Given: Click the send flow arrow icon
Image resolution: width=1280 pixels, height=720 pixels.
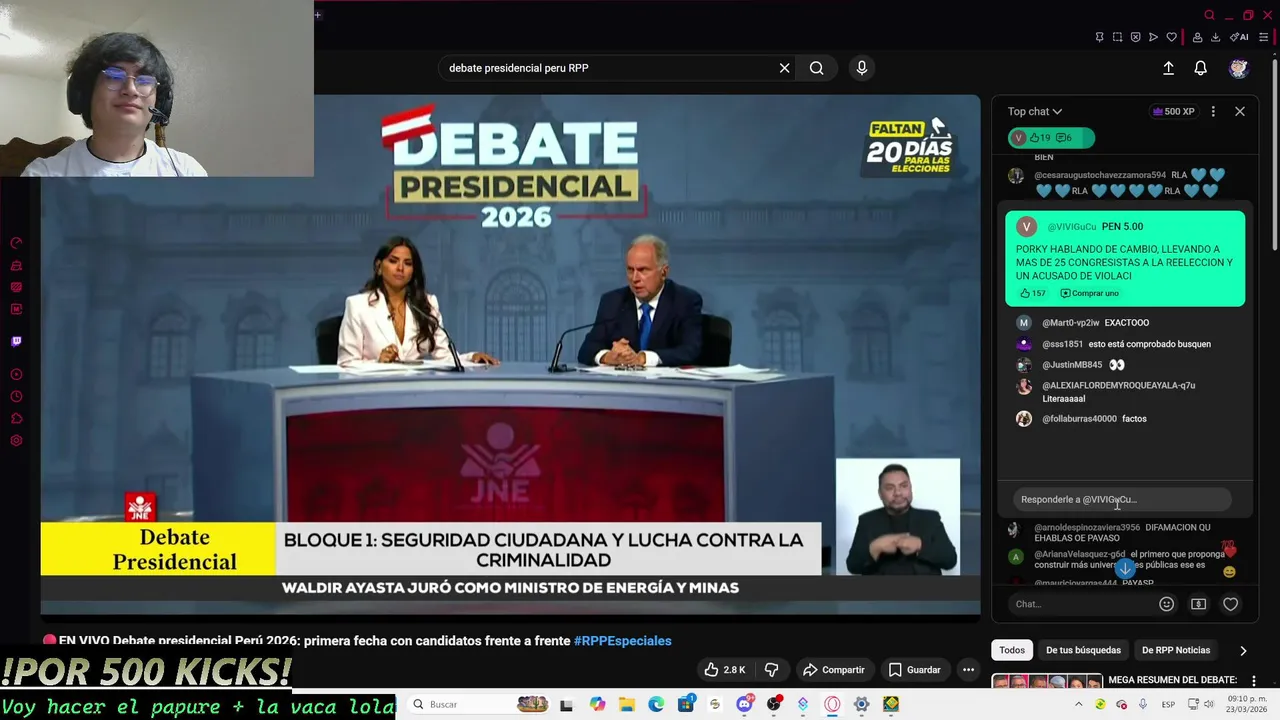Looking at the screenshot, I should 1153,37.
